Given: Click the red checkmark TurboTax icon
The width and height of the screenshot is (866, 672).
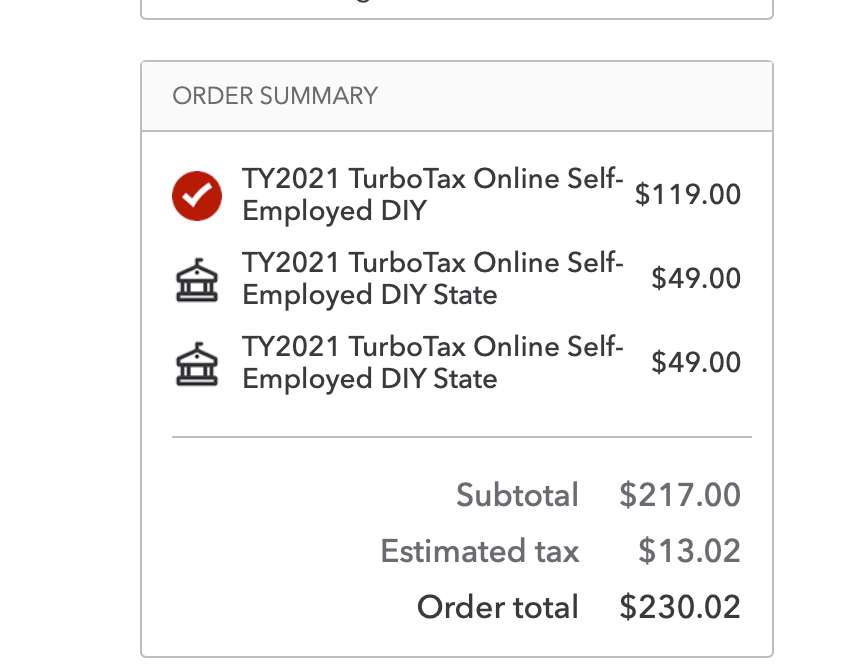Looking at the screenshot, I should (197, 195).
